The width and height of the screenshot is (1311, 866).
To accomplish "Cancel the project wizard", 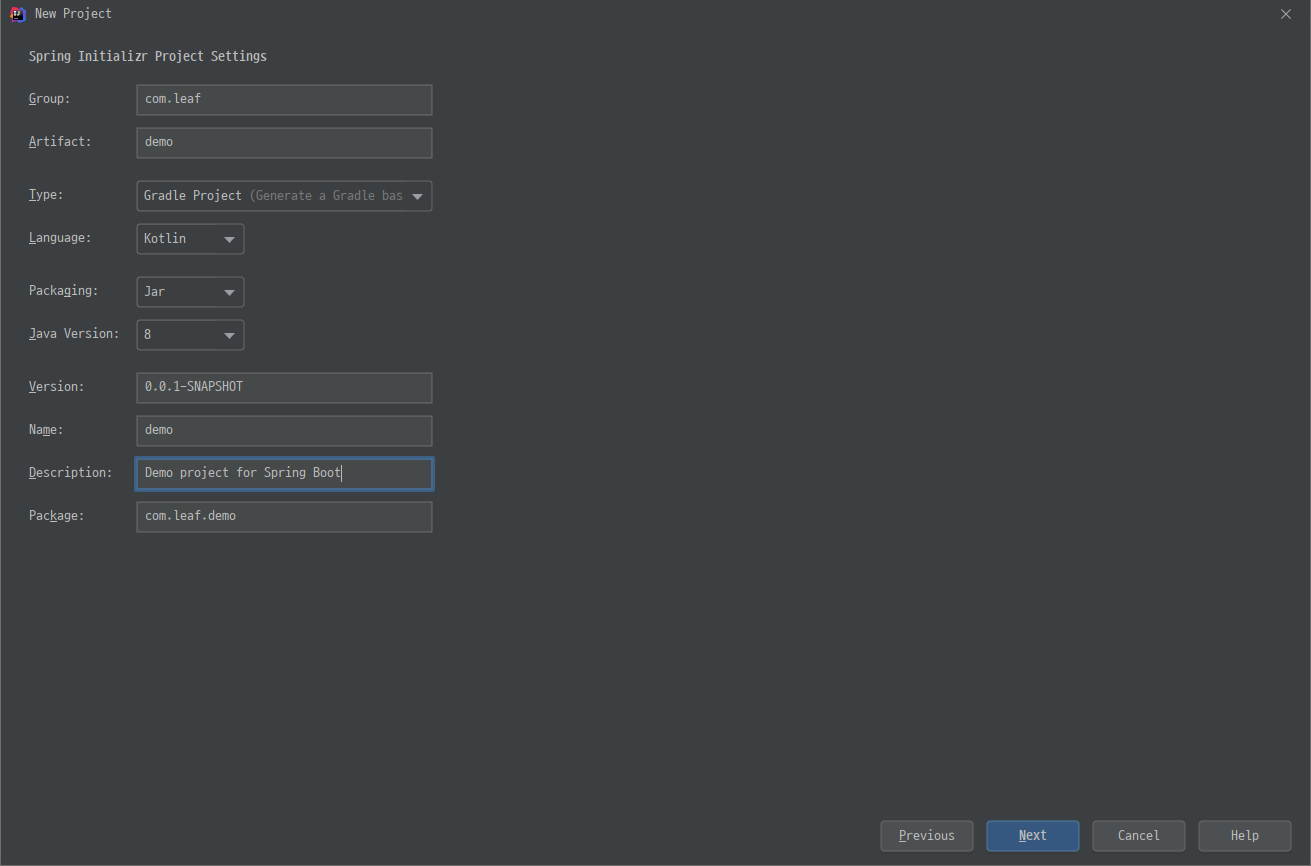I will click(x=1139, y=836).
